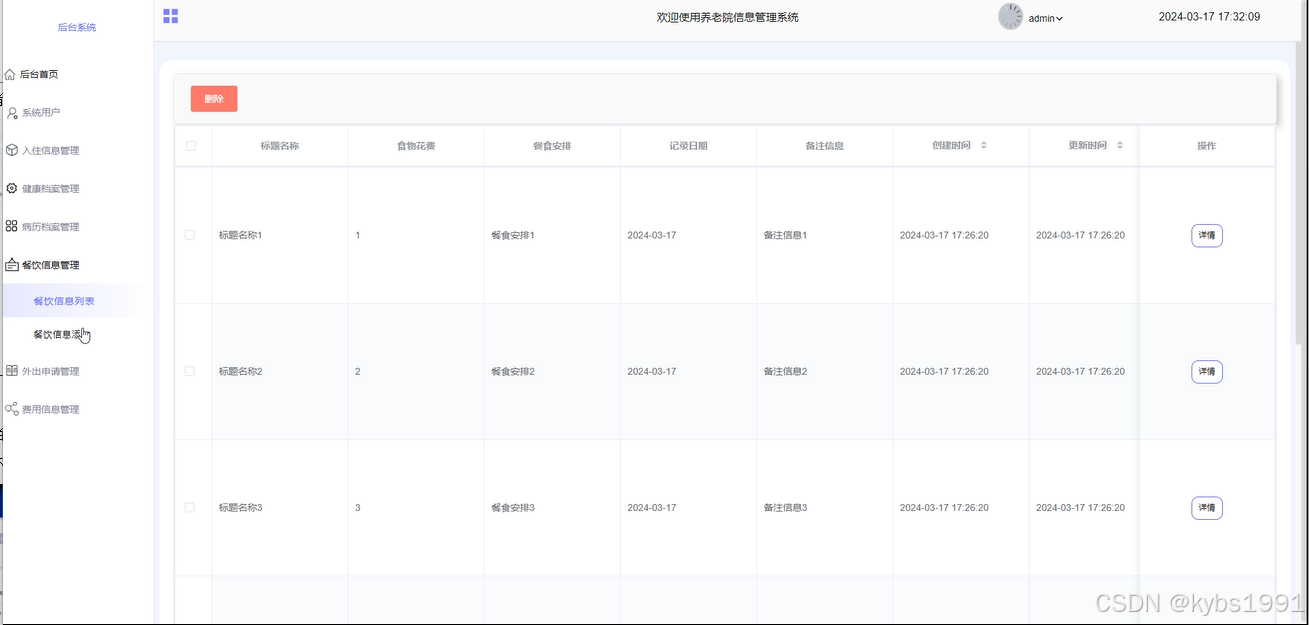Click the card icon beside 餐饮信息管理
Screen dimensions: 1309x625
12,265
